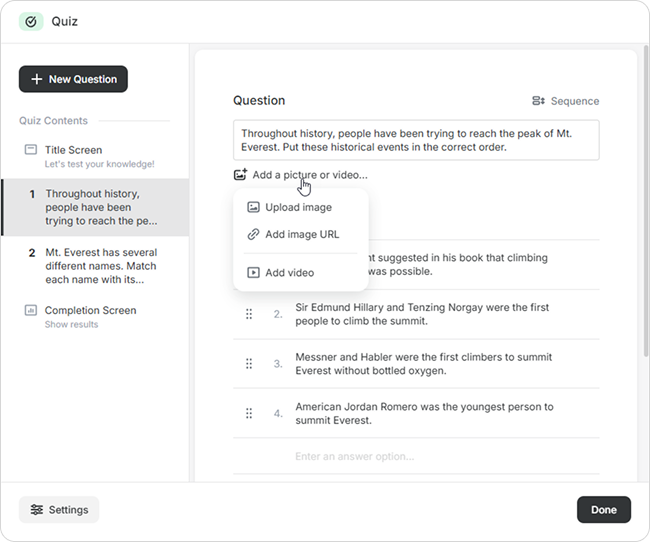The width and height of the screenshot is (650, 542).
Task: Click the drag handle for answer 3
Action: [249, 364]
